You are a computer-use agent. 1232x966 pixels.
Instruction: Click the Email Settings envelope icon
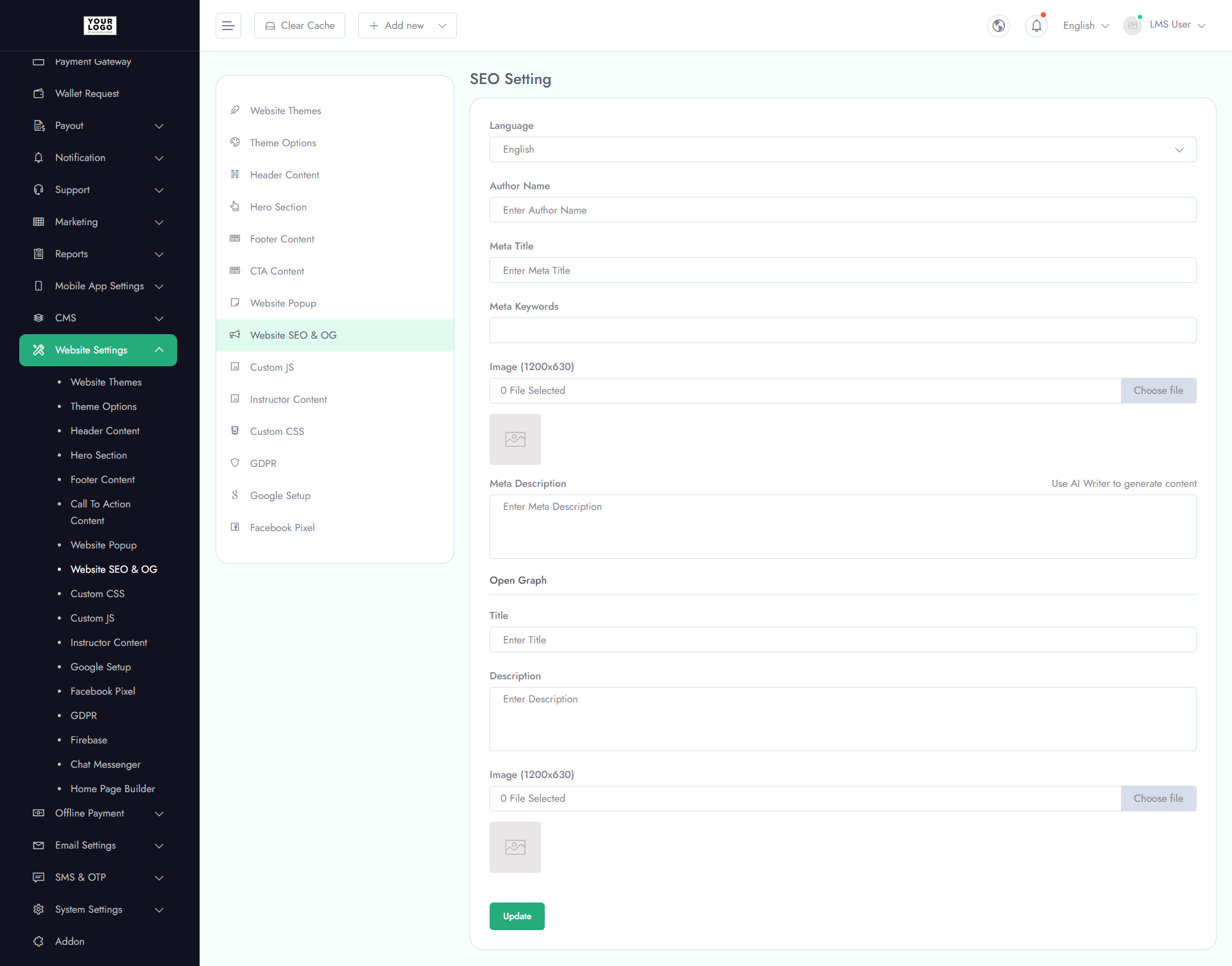[x=38, y=845]
